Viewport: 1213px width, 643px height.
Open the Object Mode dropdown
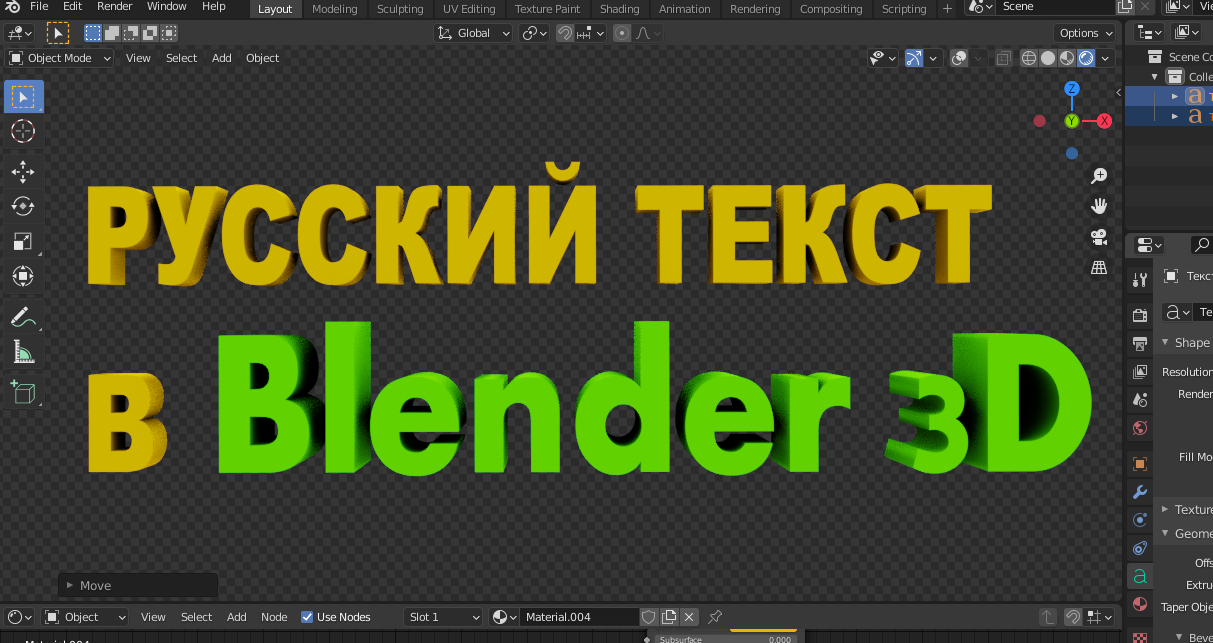62,58
